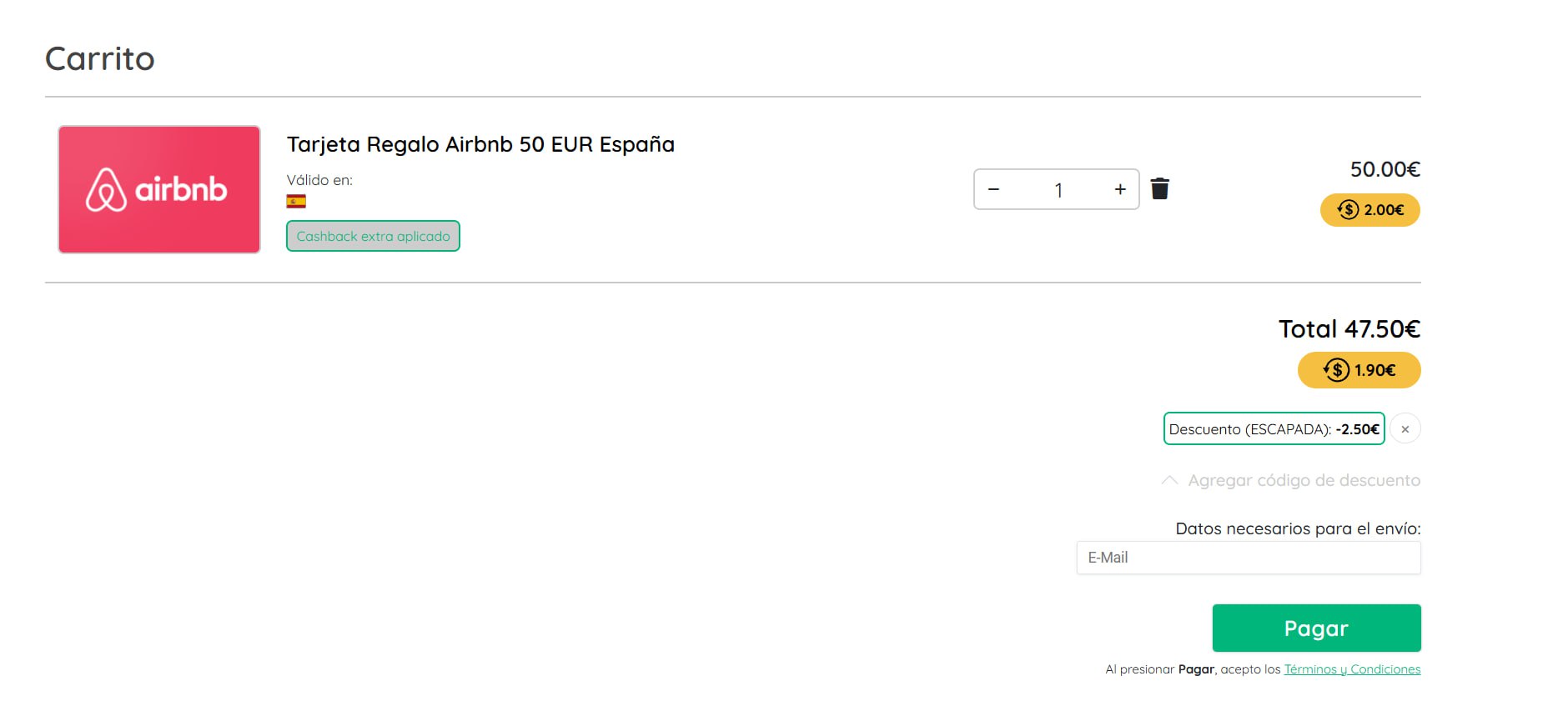Click the Total 47.50€ amount

pyautogui.click(x=1349, y=329)
